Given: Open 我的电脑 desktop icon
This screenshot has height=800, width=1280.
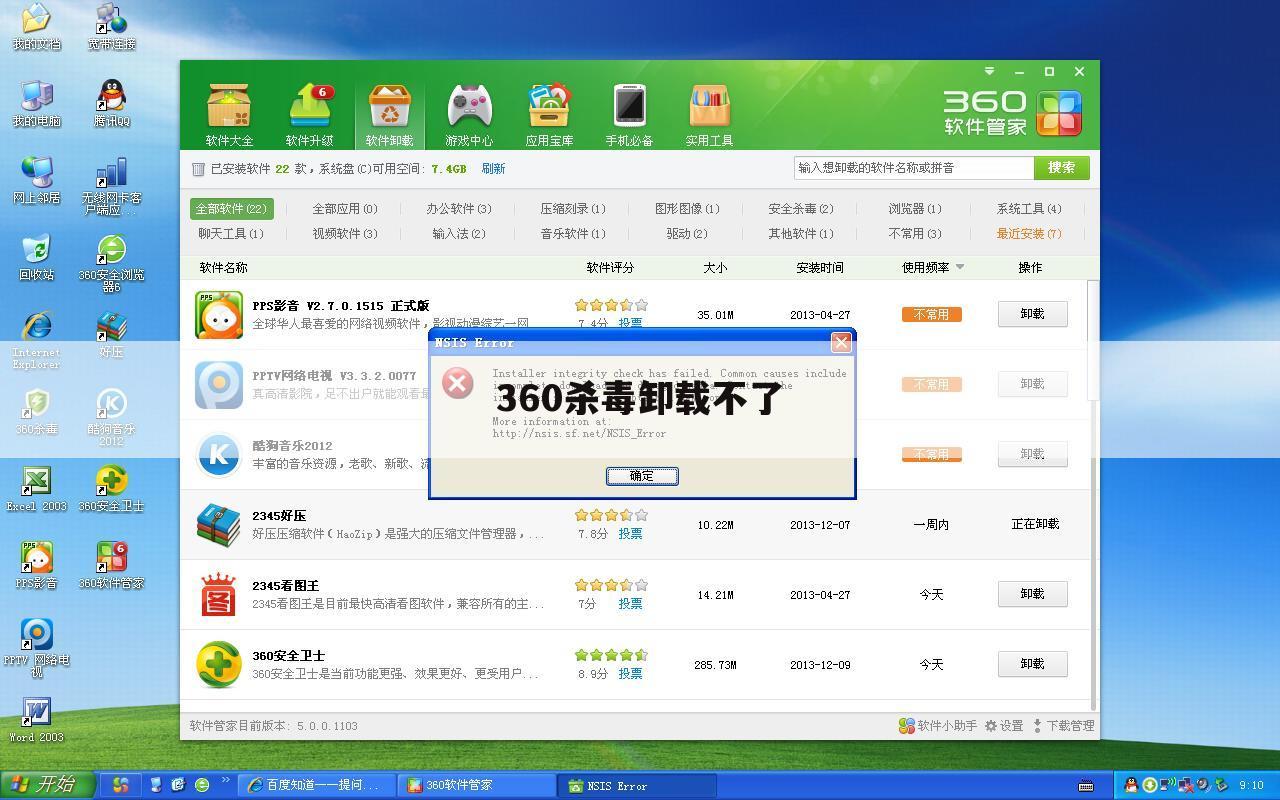Looking at the screenshot, I should pos(36,103).
